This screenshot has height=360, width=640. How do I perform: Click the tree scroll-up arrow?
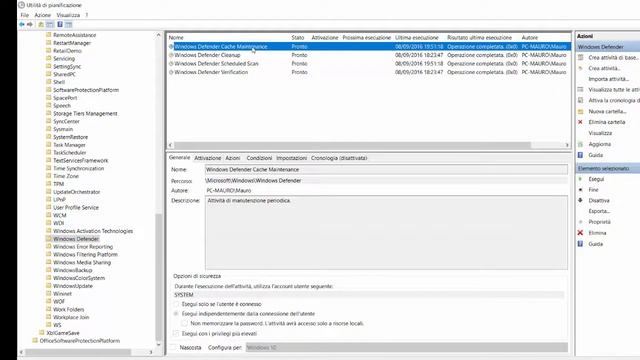pyautogui.click(x=159, y=35)
